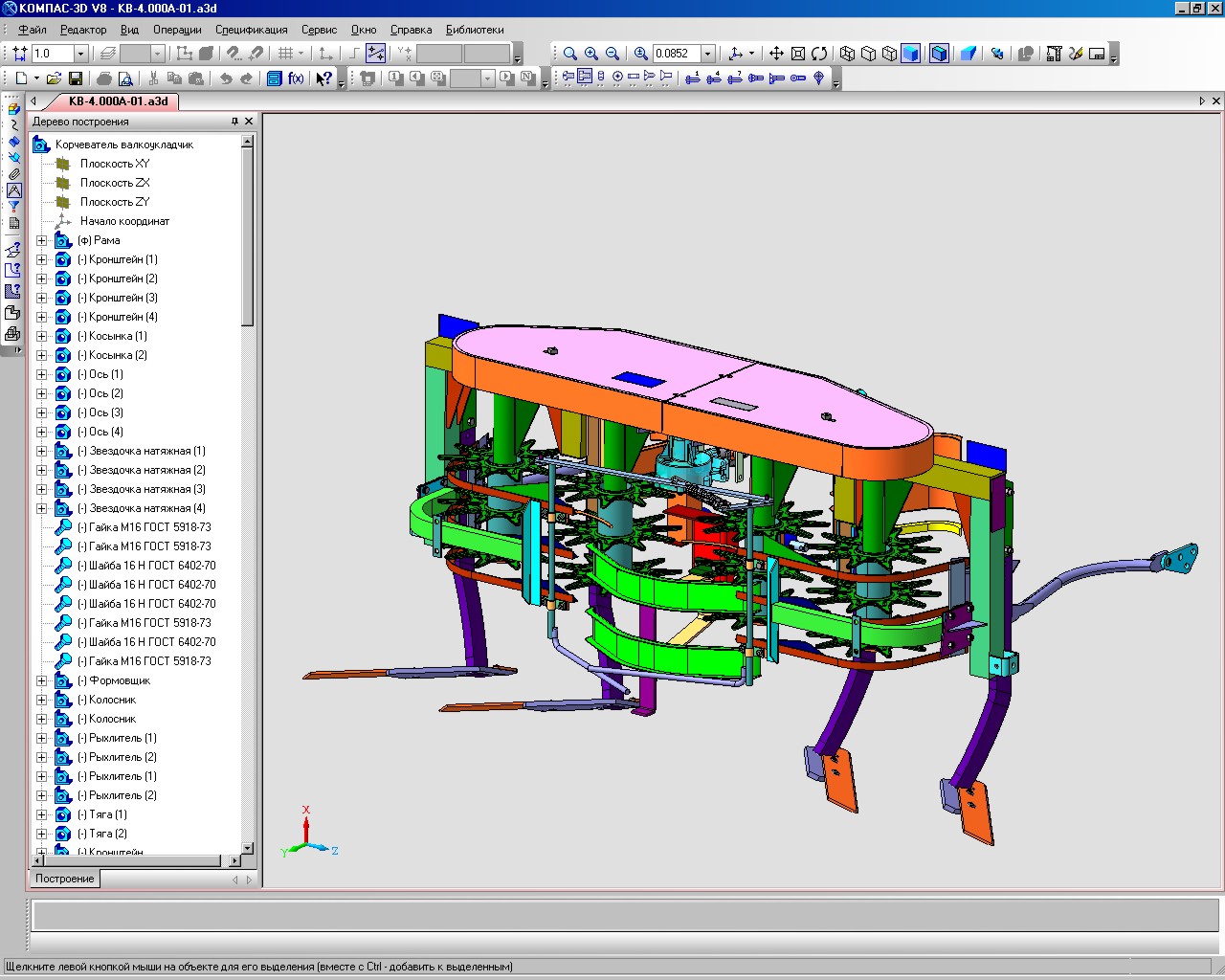Screen dimensions: 1225x980
Task: Click the Save document toolbar icon
Action: 76,78
